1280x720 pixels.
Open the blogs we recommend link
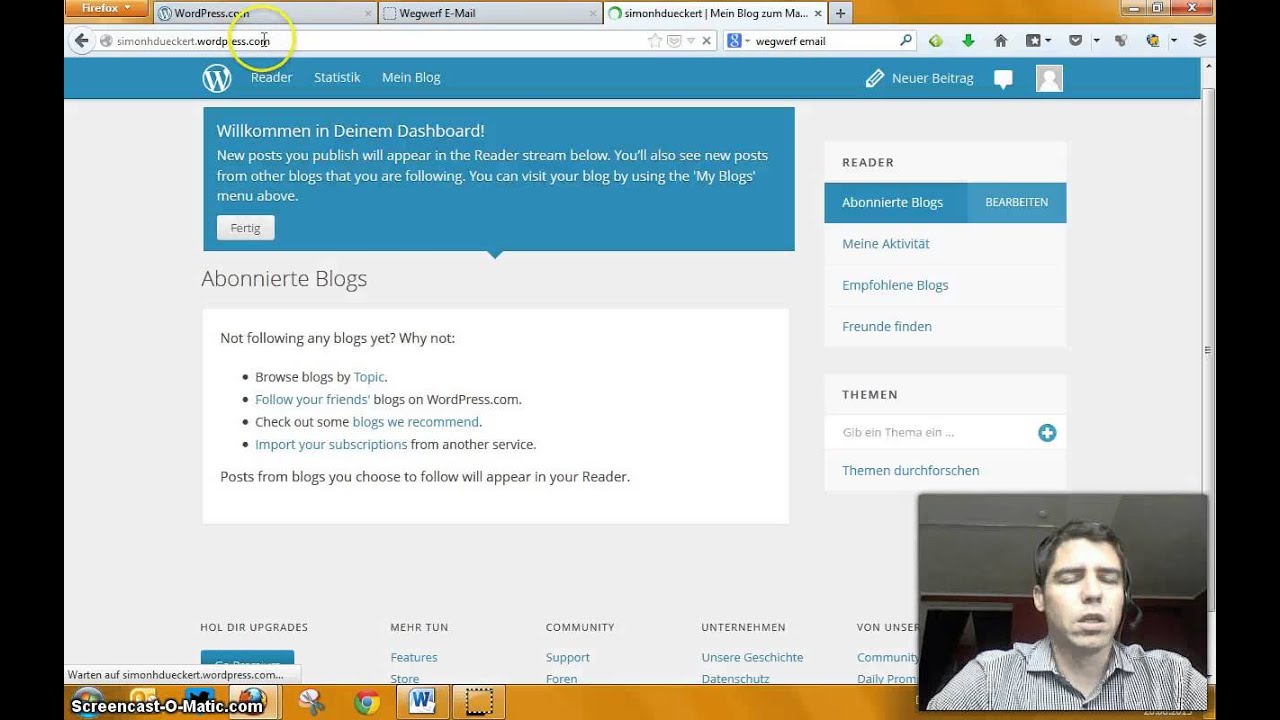pos(416,422)
